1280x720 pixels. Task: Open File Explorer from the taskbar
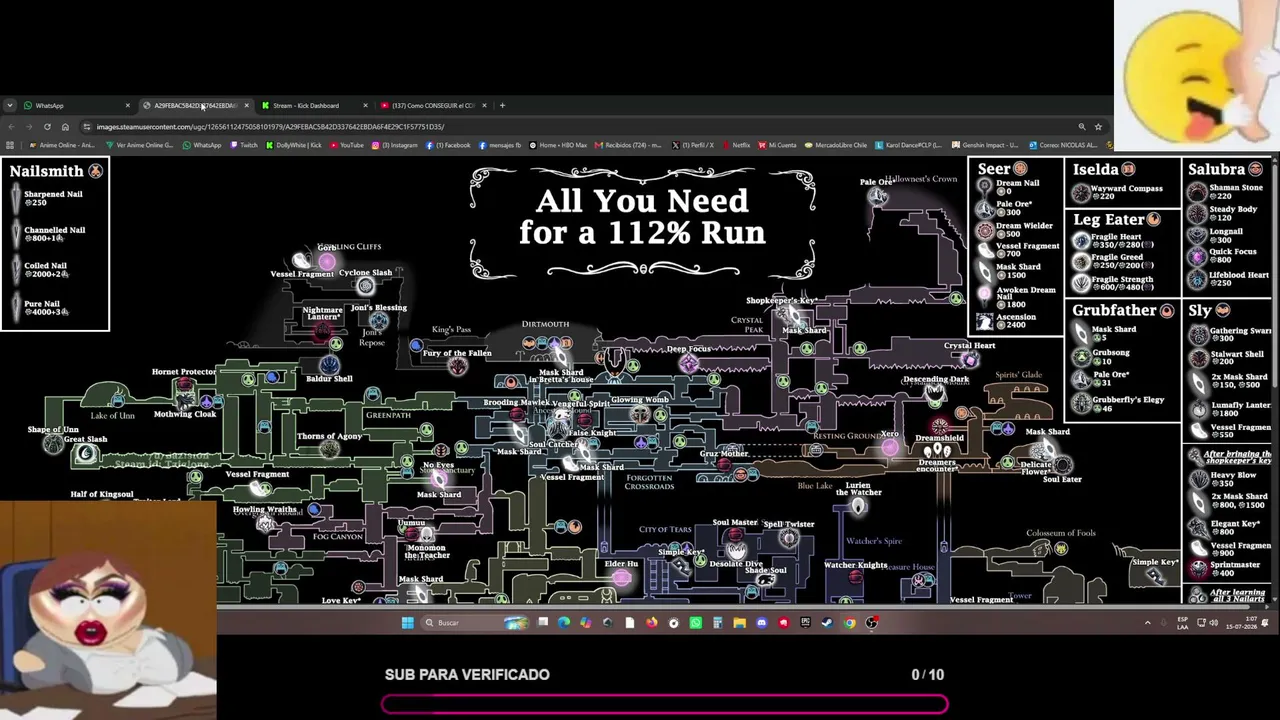coord(740,623)
